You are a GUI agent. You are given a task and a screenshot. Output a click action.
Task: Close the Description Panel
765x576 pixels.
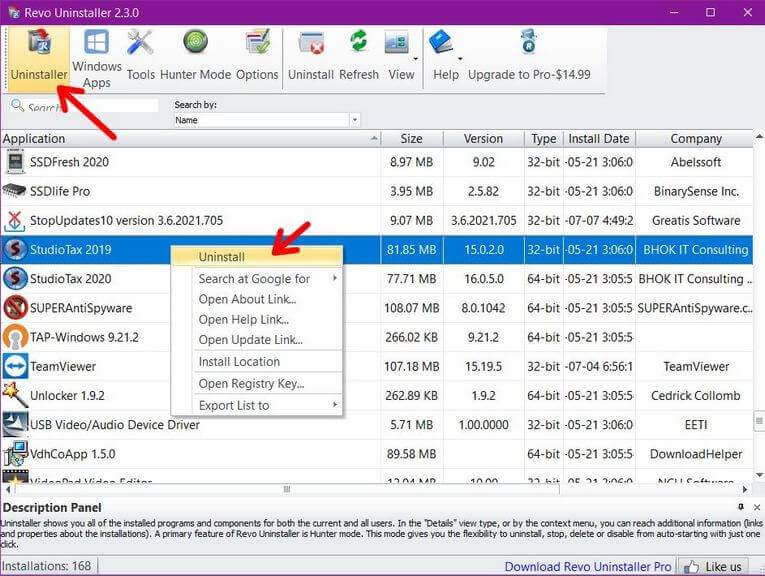click(x=757, y=507)
